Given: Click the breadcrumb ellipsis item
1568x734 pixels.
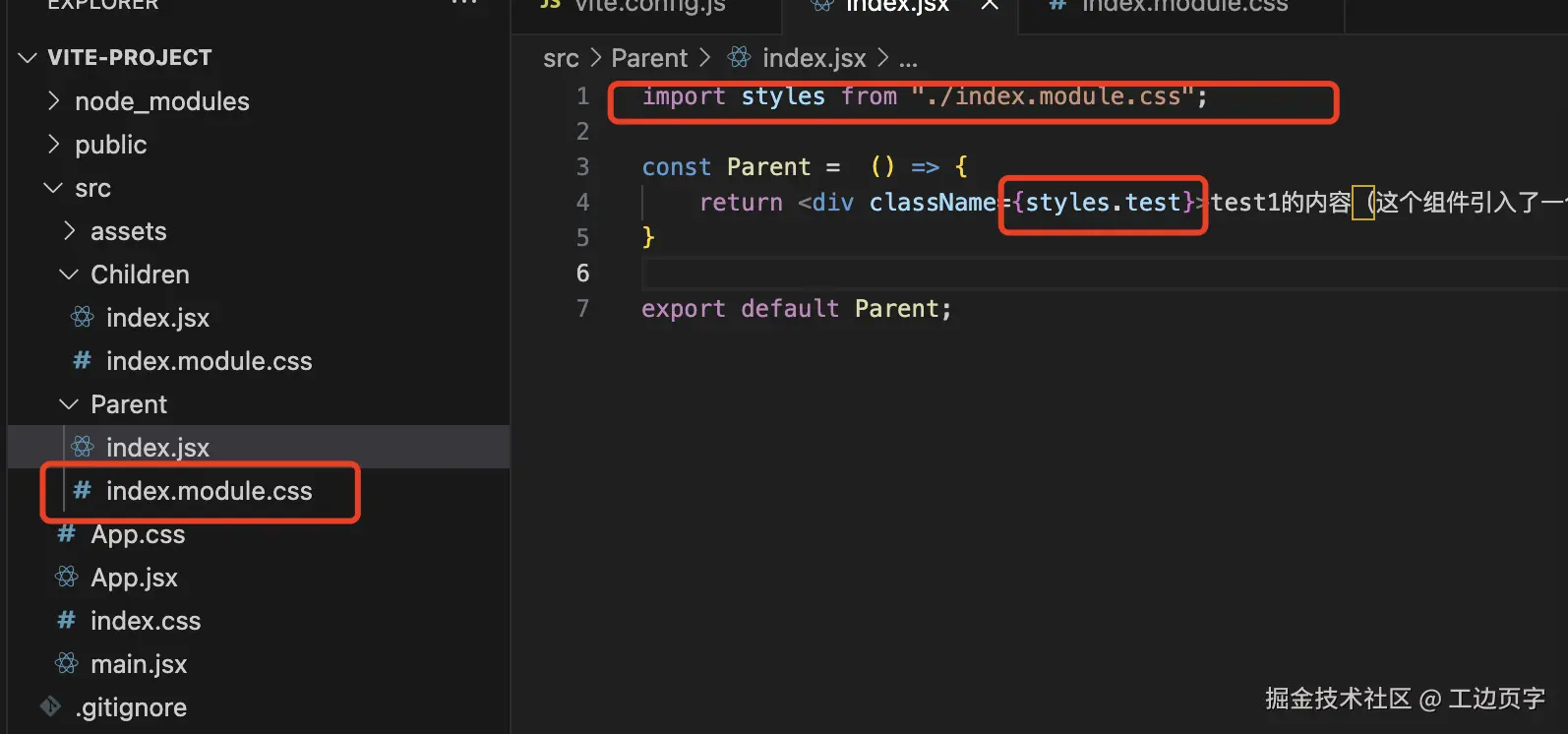Looking at the screenshot, I should pos(908,60).
